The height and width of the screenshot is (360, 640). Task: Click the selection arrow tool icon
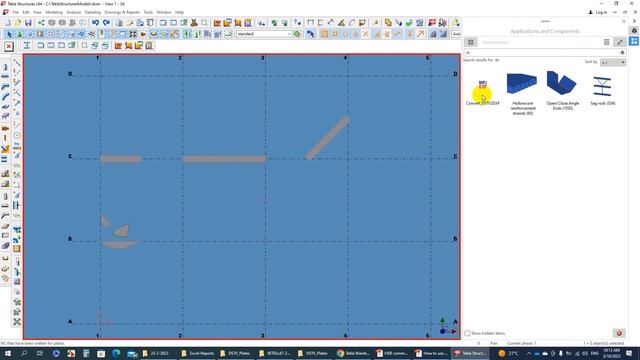pyautogui.click(x=9, y=34)
